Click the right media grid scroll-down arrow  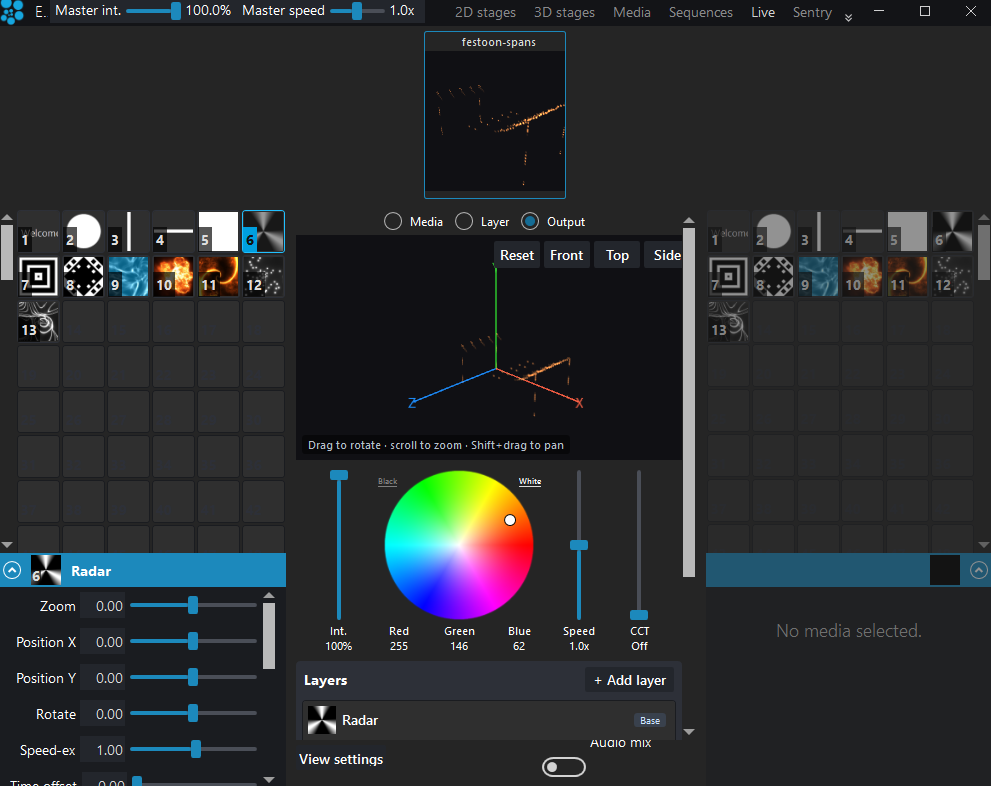coord(983,545)
